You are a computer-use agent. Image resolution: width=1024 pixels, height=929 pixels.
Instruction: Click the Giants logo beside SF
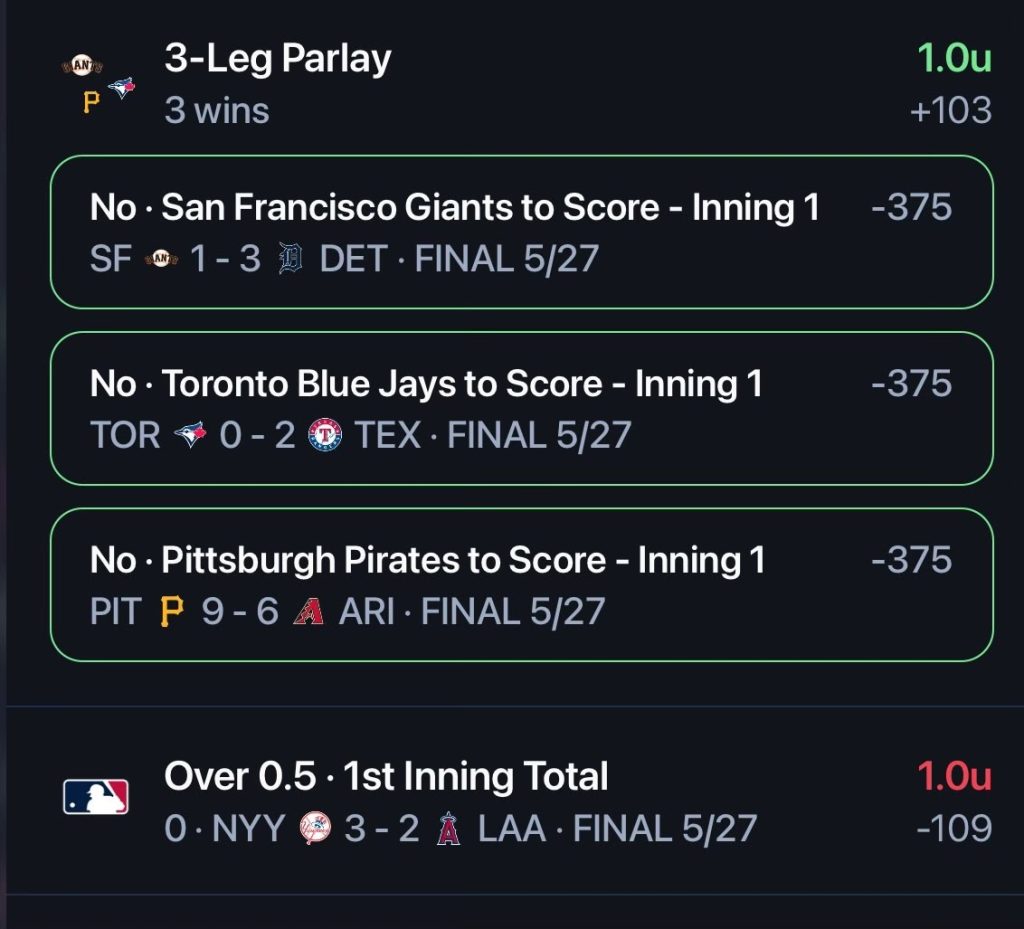161,259
